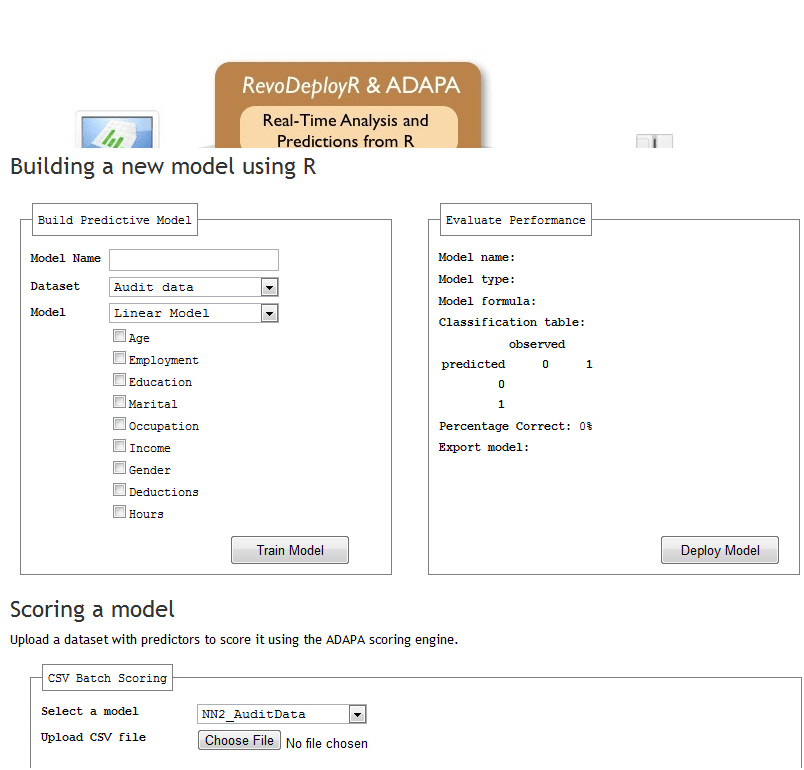The height and width of the screenshot is (770, 804).
Task: Enable the Age predictor checkbox
Action: 120,337
